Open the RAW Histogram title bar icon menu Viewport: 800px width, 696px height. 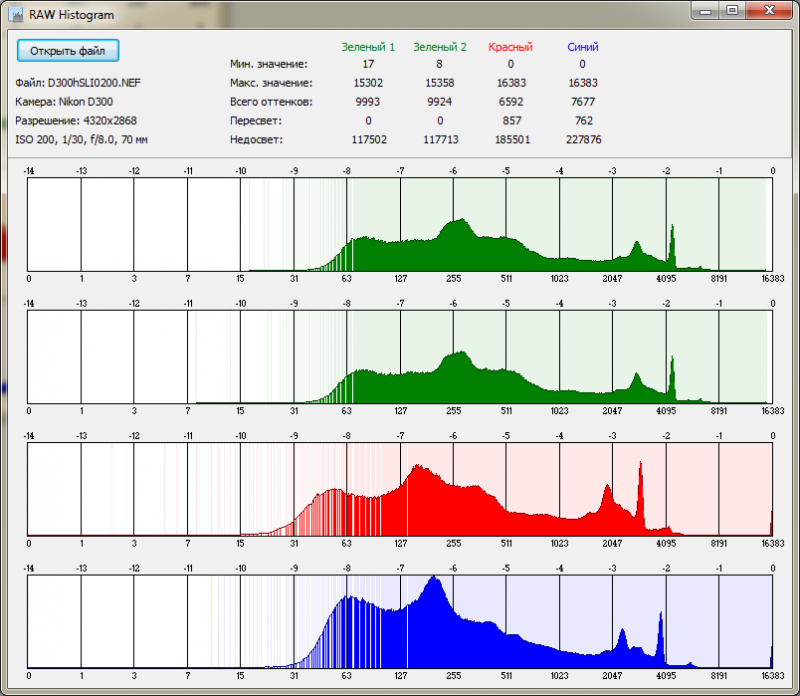(16, 15)
